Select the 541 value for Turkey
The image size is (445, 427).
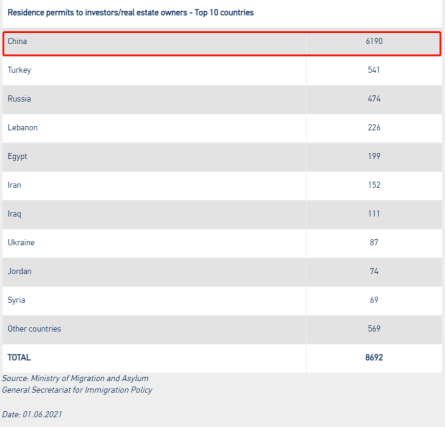coord(374,70)
